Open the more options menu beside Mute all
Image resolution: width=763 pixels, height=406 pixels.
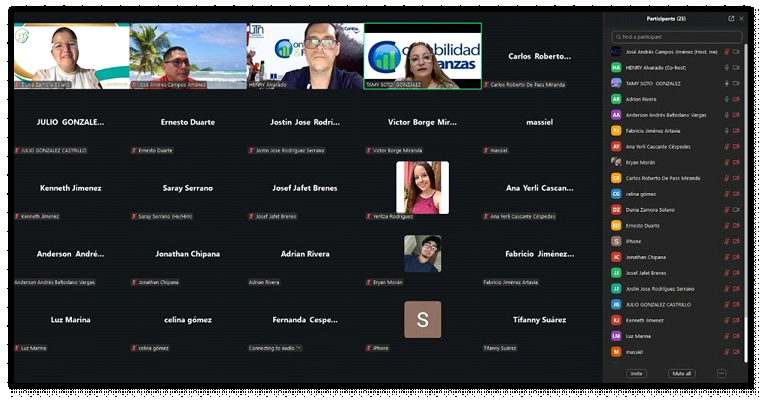click(x=720, y=373)
